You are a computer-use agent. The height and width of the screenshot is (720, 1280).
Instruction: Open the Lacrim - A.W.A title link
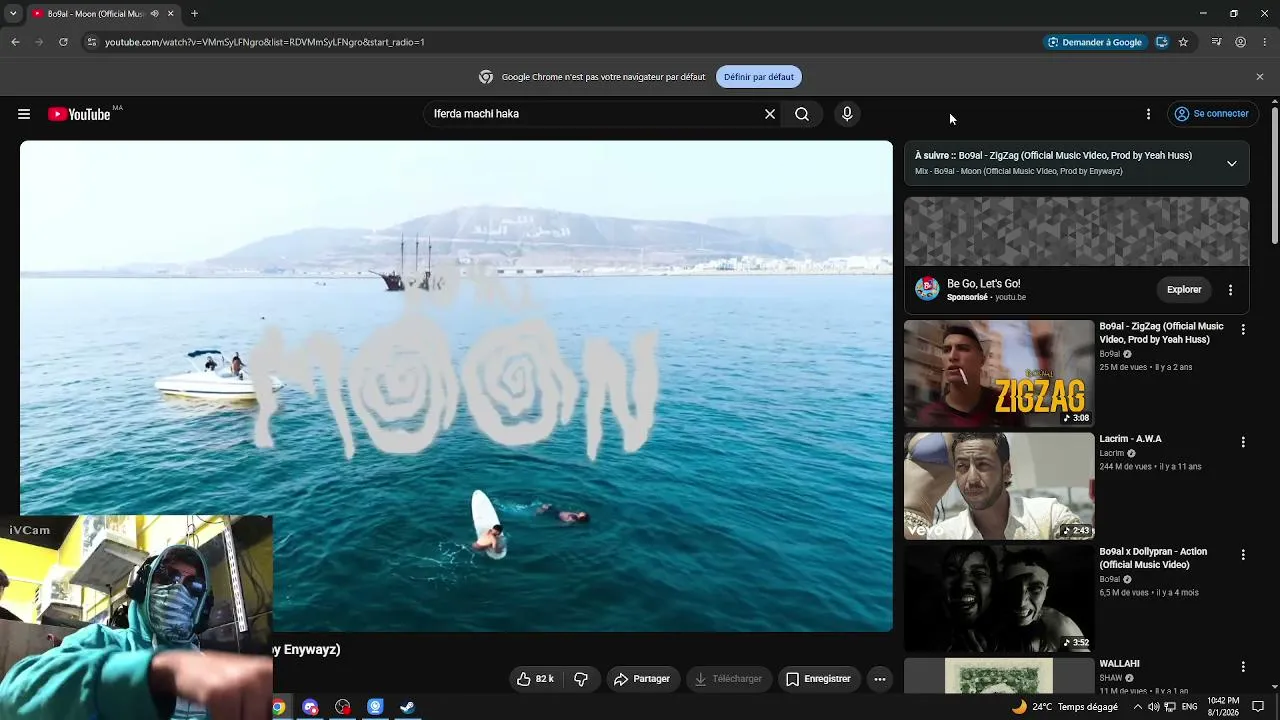[x=1130, y=439]
